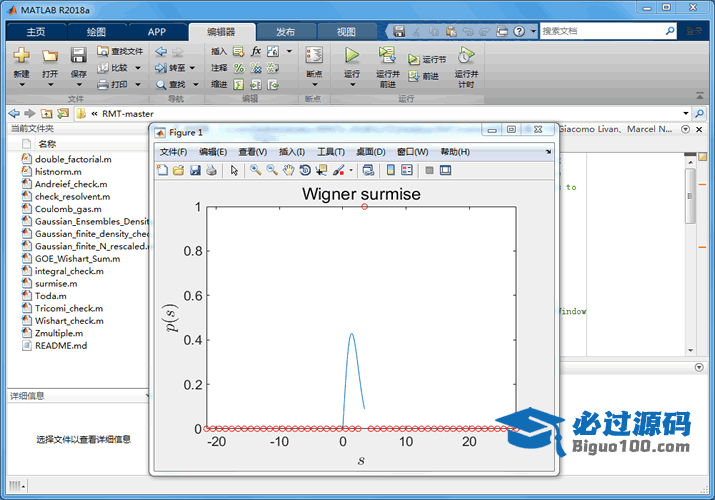Switch to the Publish (发布) tab
The image size is (715, 500).
(285, 31)
